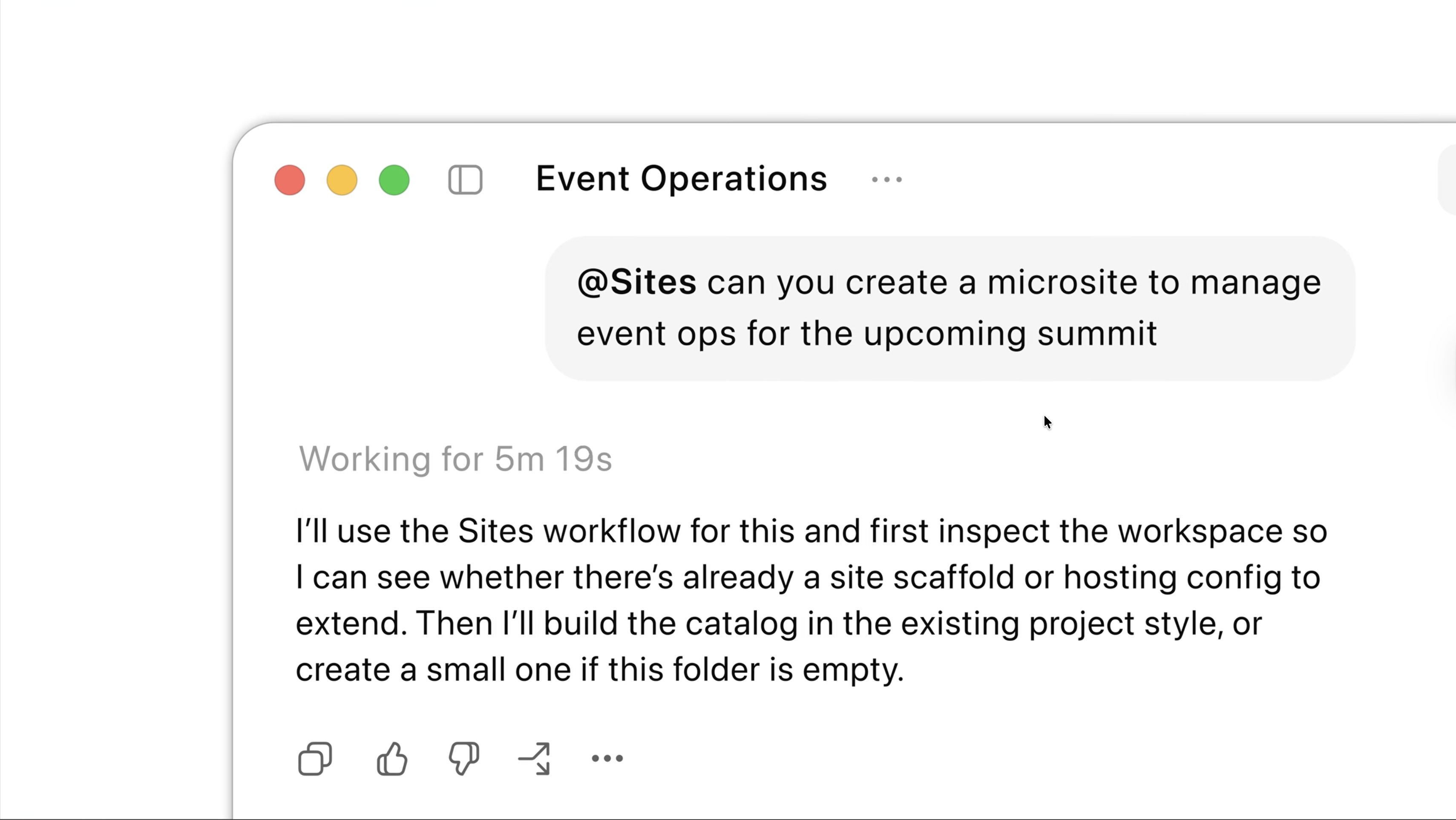Screen dimensions: 1456x820
Task: Copy the assistant response
Action: (x=315, y=758)
